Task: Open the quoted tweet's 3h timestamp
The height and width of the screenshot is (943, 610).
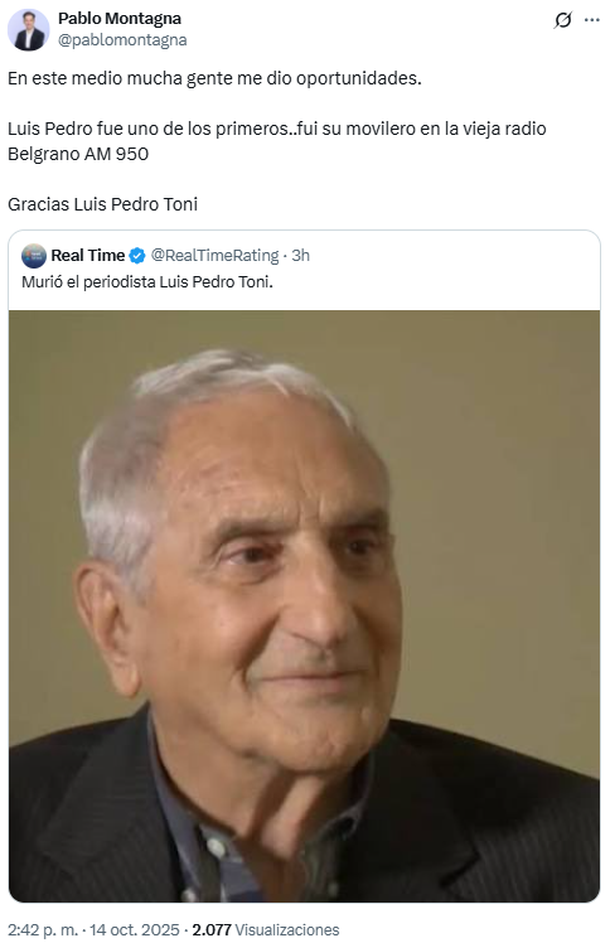Action: click(x=301, y=256)
